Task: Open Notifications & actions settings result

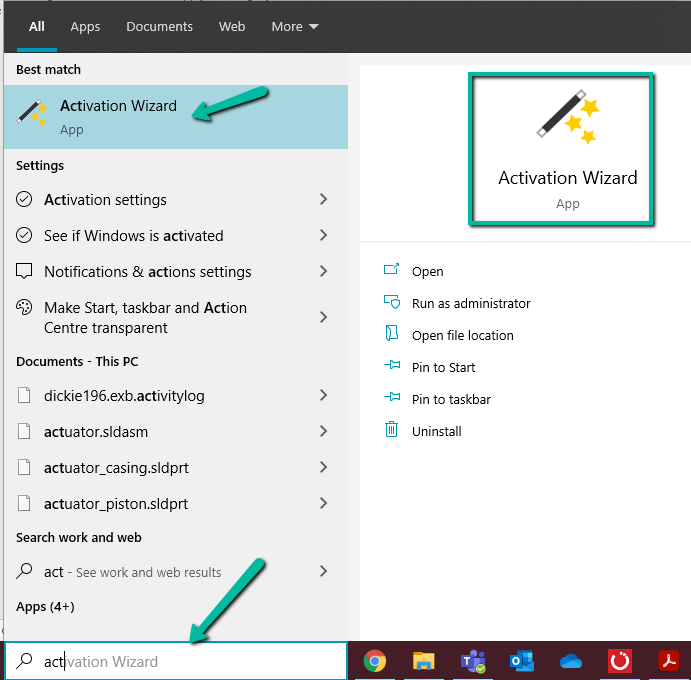Action: point(176,271)
